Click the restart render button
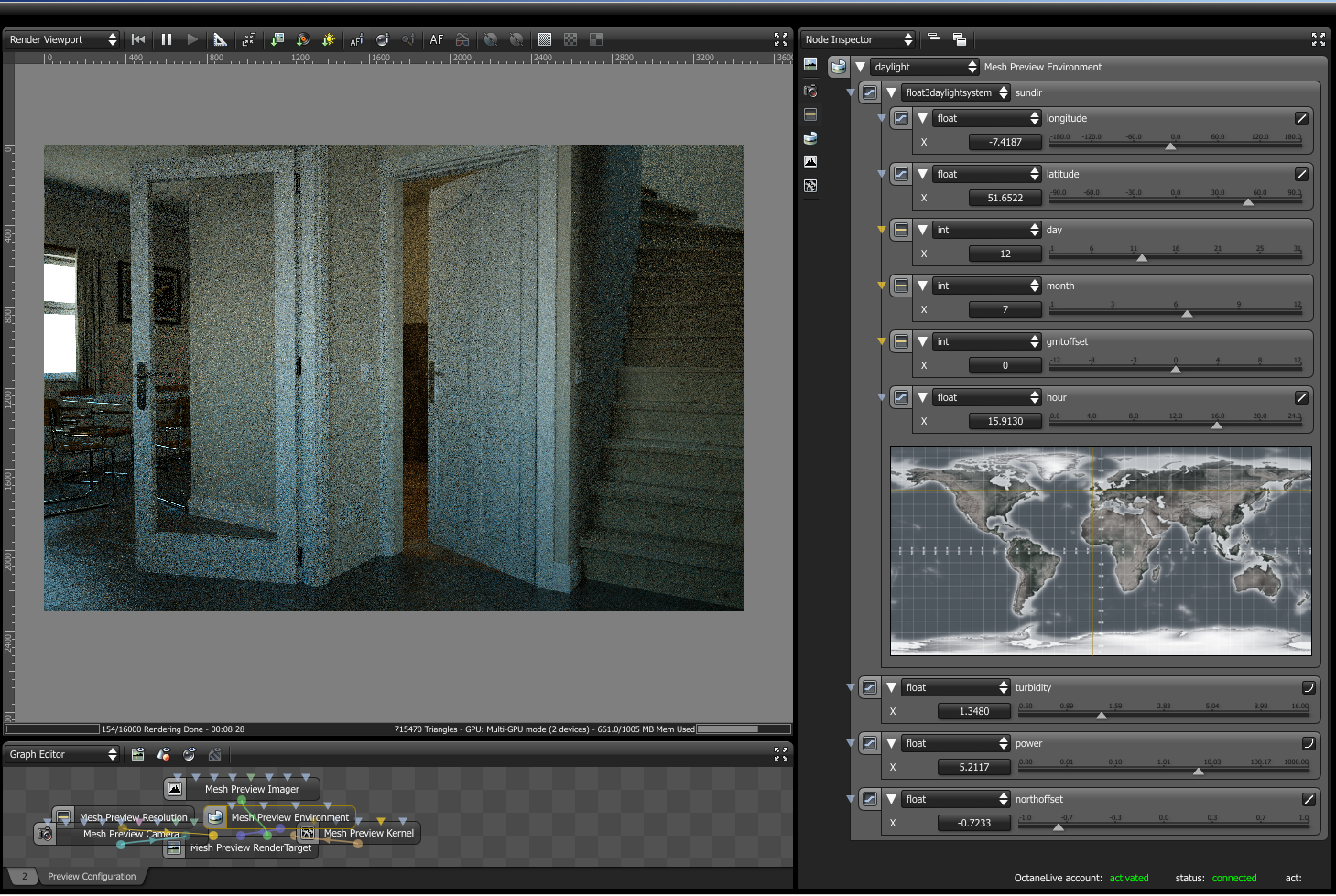Viewport: 1336px width, 896px height. 138,39
